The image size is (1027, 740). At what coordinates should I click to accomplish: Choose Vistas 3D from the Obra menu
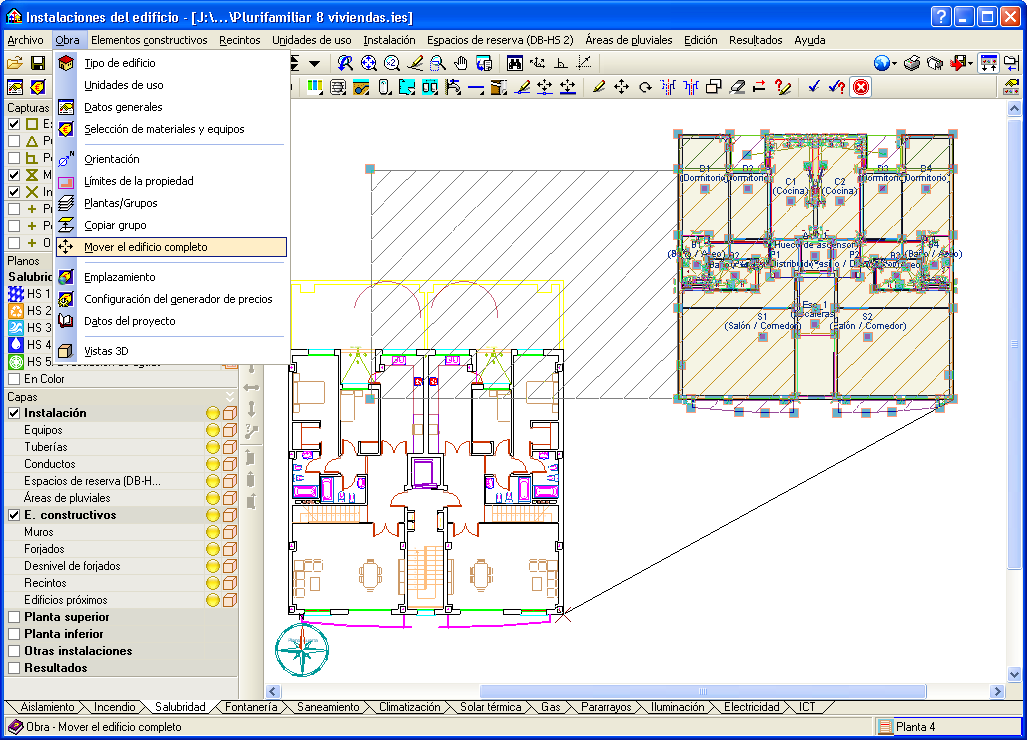(x=106, y=351)
